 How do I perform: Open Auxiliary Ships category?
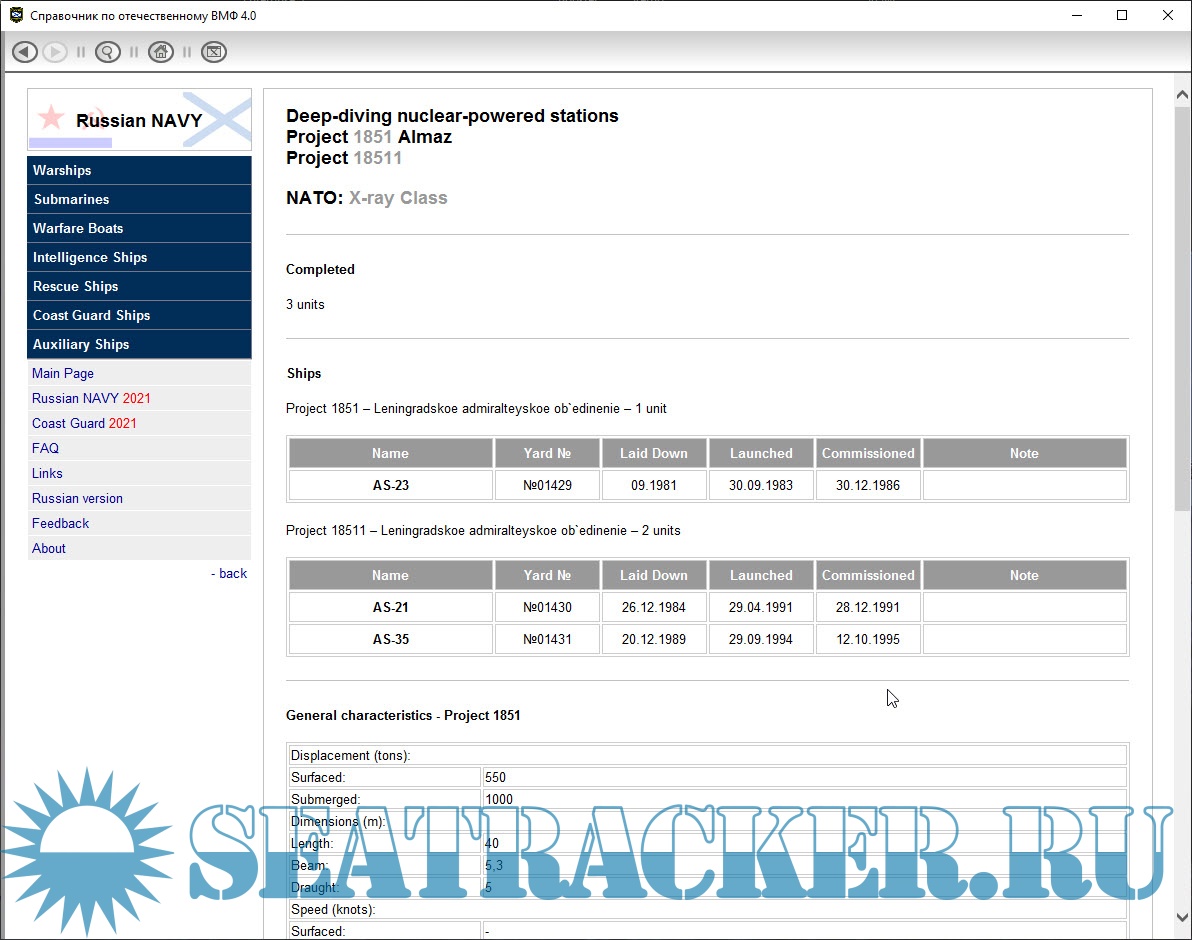(x=81, y=344)
